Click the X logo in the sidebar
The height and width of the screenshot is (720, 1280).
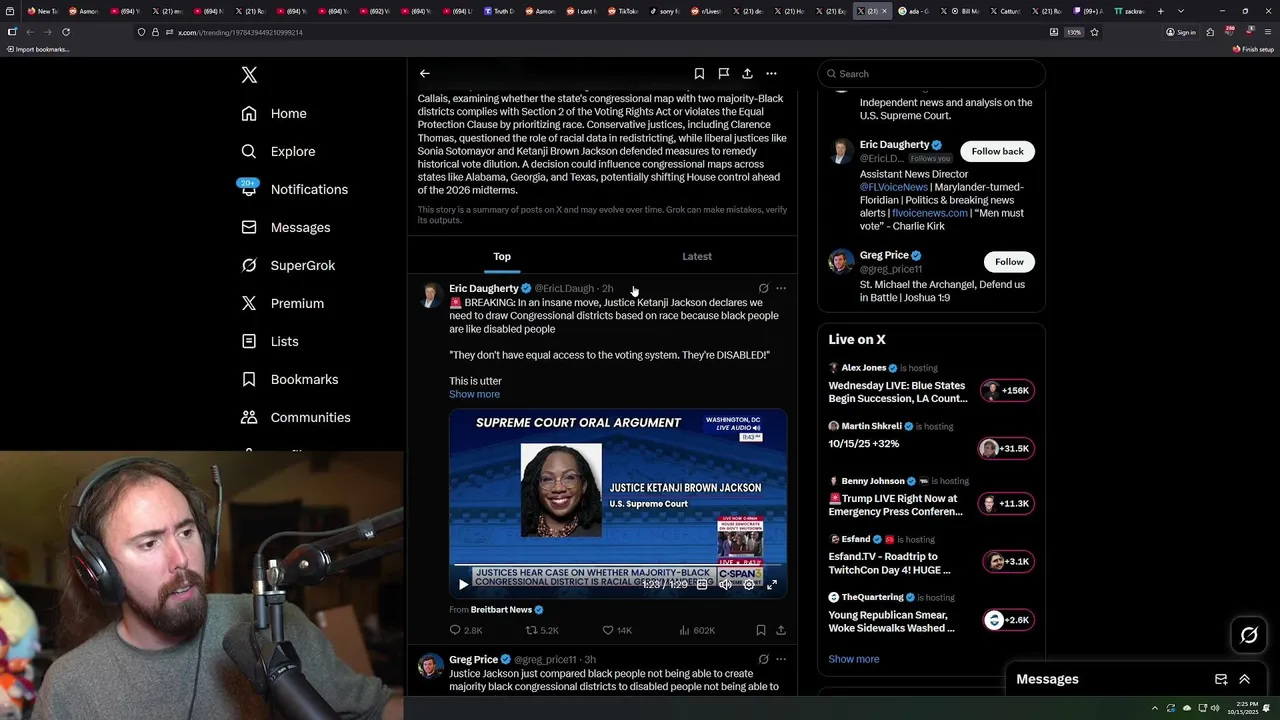[x=249, y=75]
